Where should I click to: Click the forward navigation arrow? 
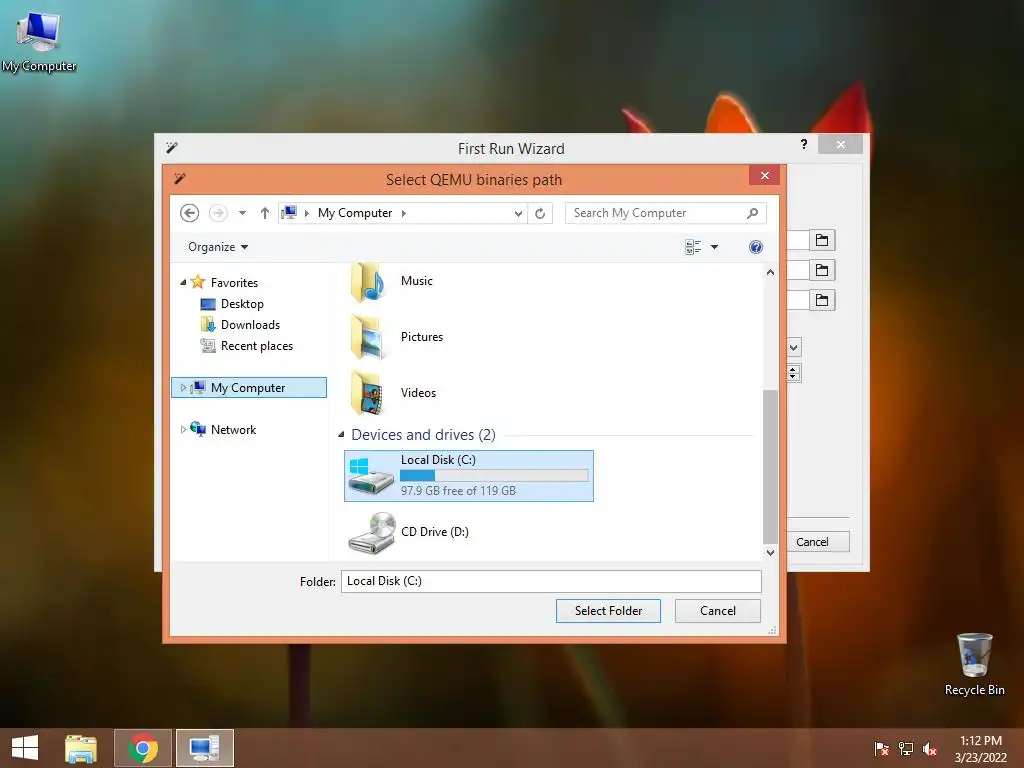218,213
